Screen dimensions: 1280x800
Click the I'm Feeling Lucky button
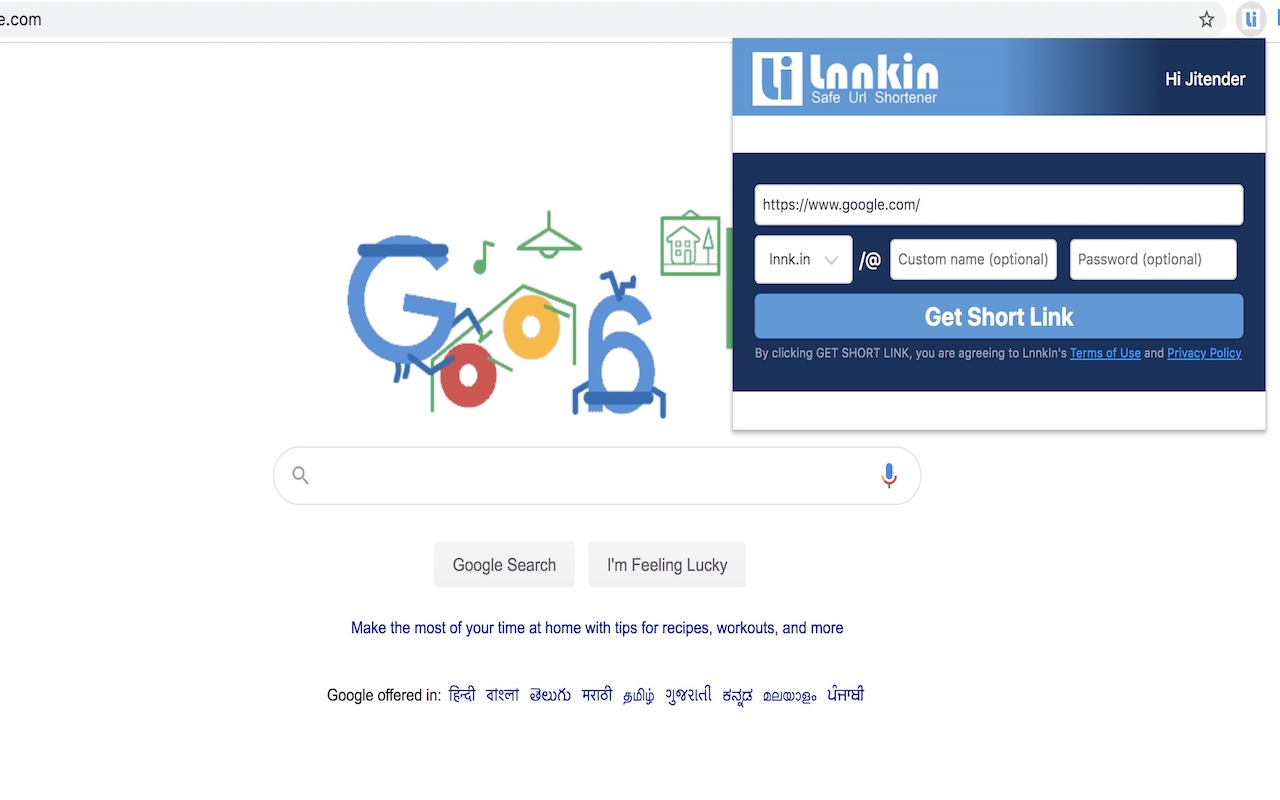coord(667,565)
